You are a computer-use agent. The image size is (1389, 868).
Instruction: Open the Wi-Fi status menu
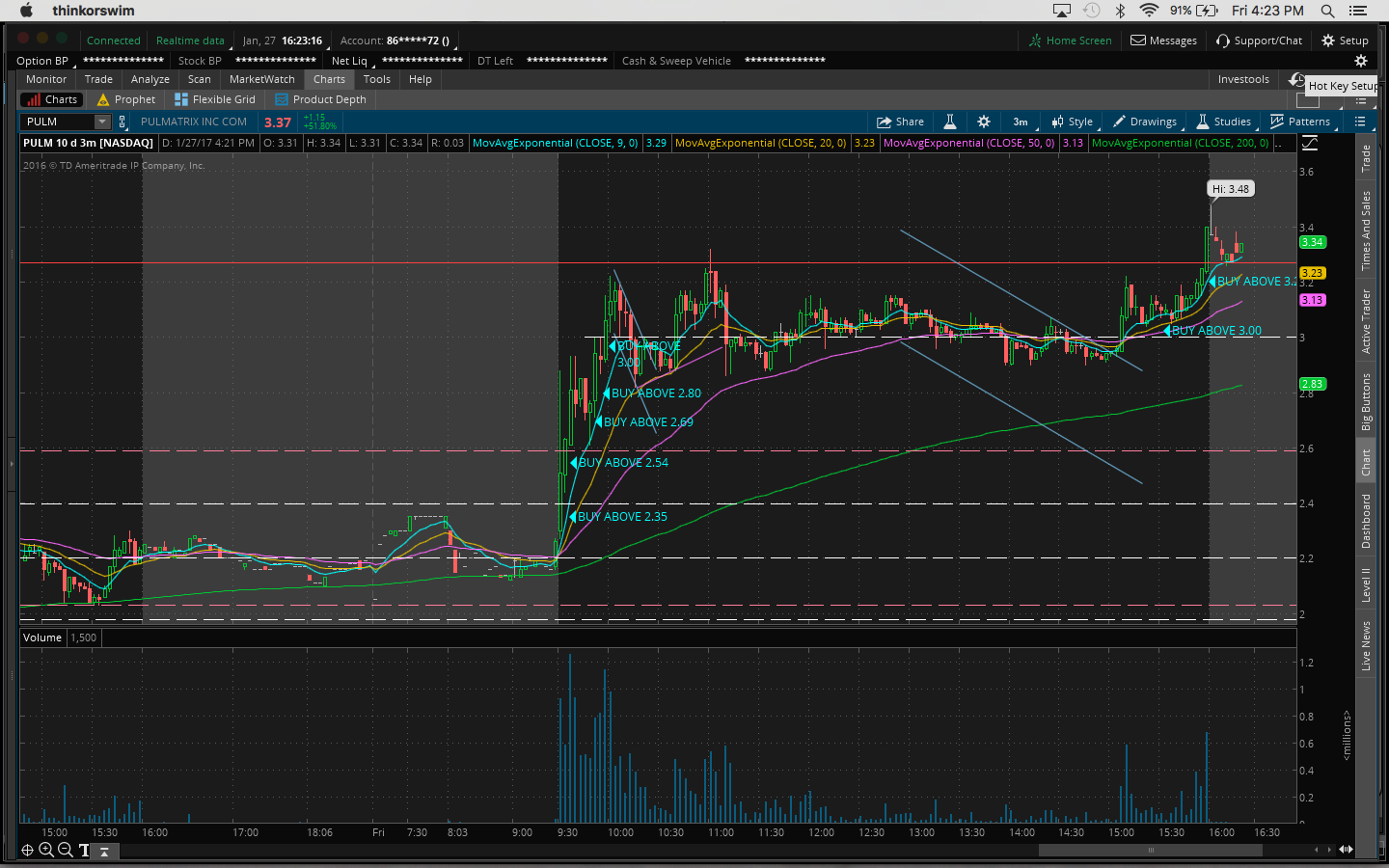point(1149,11)
